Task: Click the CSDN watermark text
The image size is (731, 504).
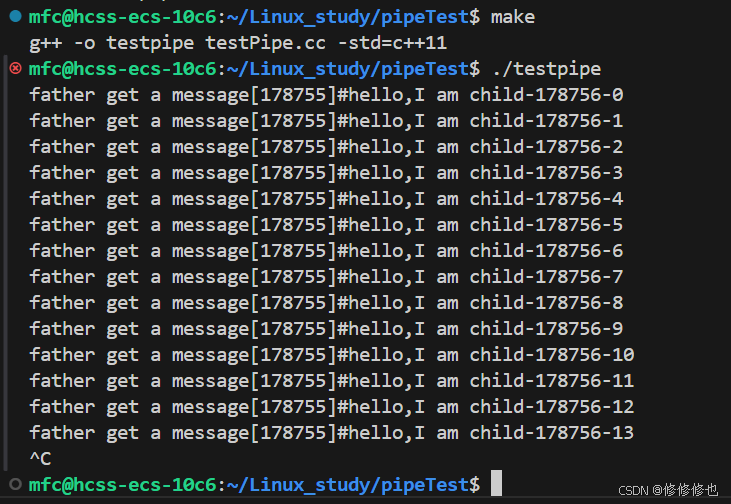Action: (x=668, y=490)
